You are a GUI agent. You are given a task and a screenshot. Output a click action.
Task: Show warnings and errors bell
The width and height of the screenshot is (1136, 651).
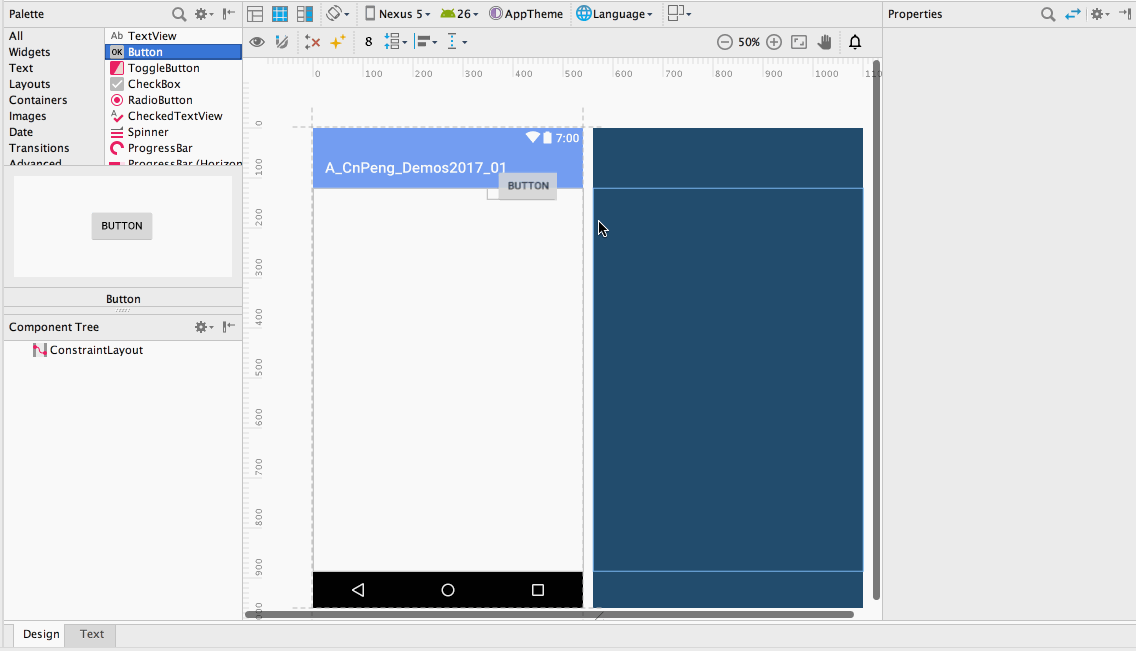coord(855,42)
